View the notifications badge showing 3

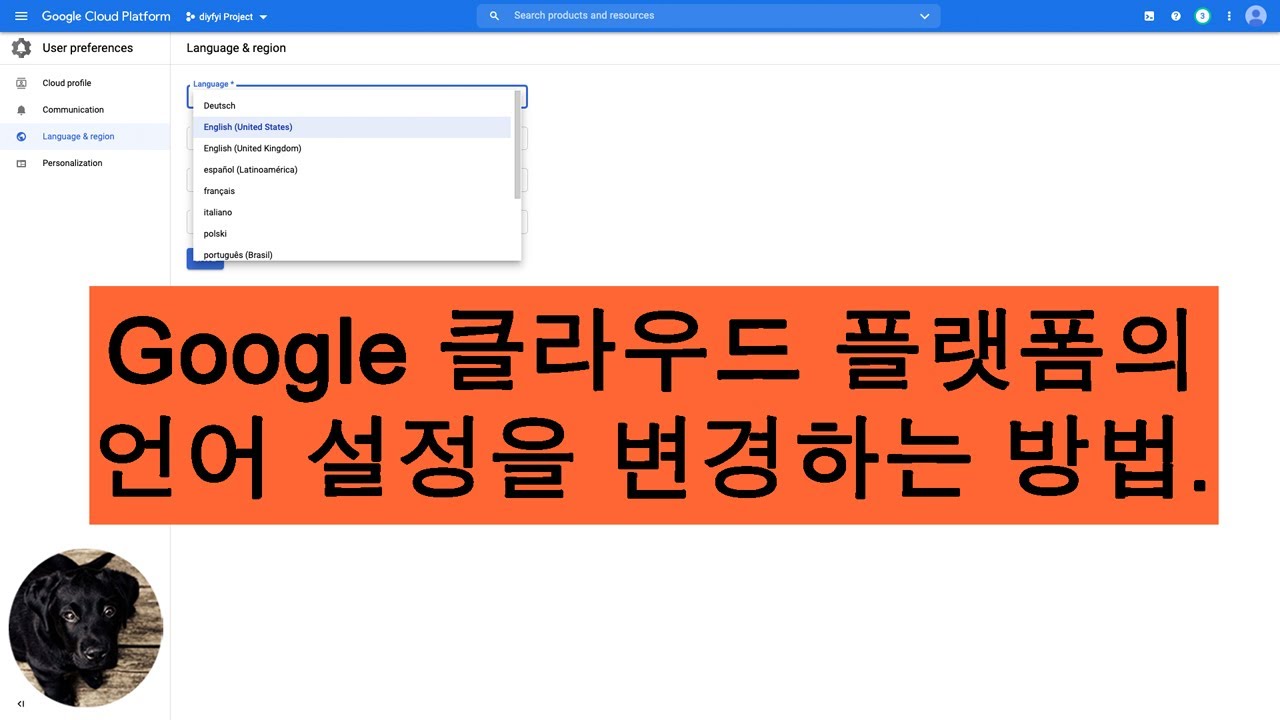[1202, 16]
